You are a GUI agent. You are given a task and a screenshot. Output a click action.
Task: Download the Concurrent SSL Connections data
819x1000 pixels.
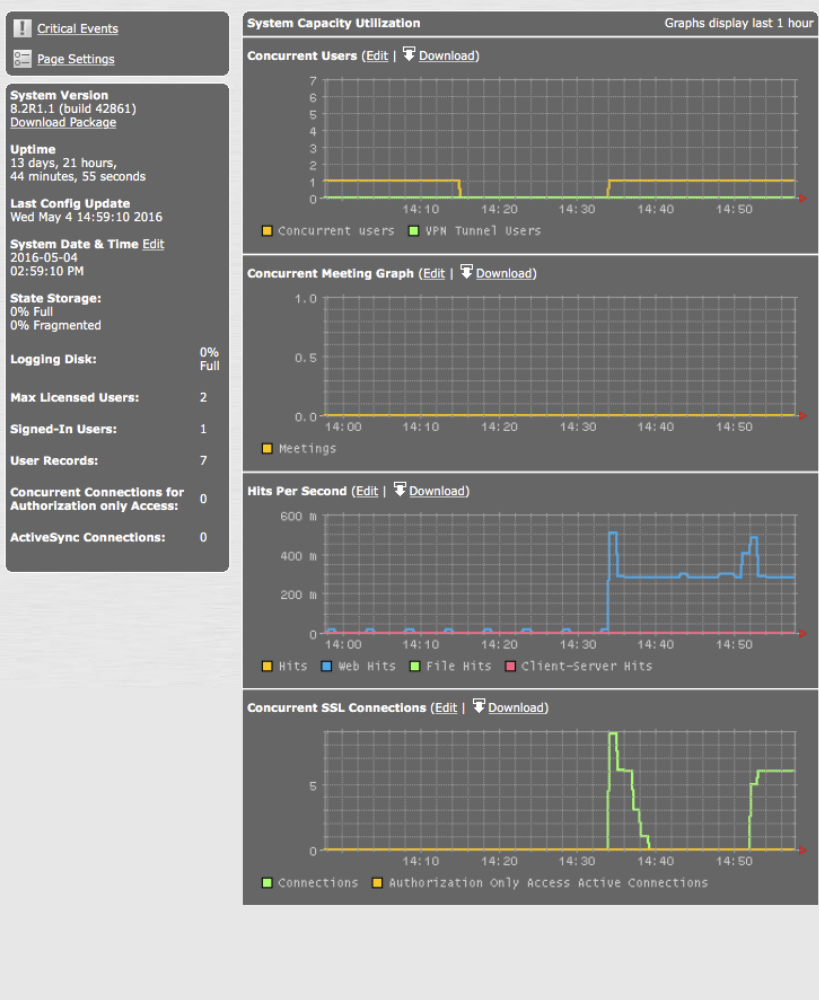pos(515,708)
